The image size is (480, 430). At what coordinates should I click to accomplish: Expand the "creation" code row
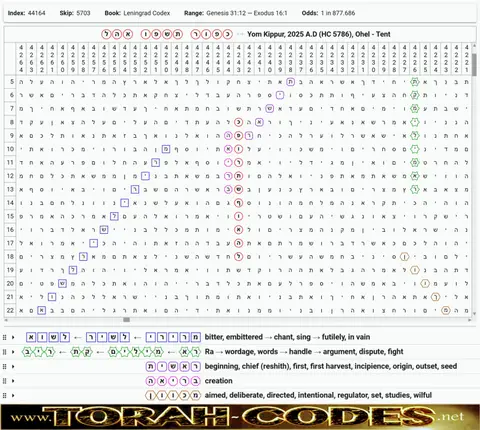point(13,381)
